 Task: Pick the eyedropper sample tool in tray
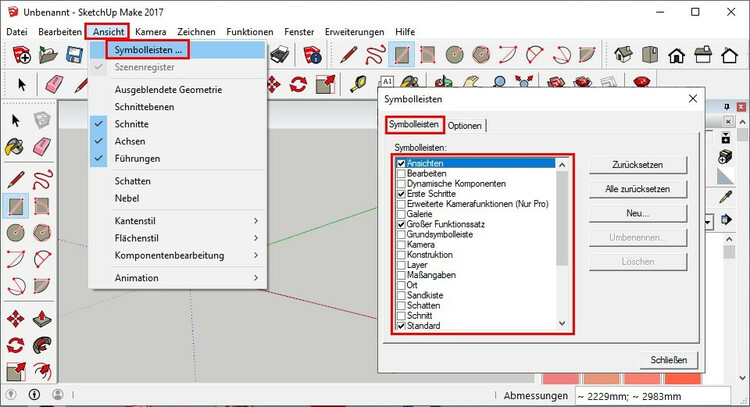click(725, 197)
